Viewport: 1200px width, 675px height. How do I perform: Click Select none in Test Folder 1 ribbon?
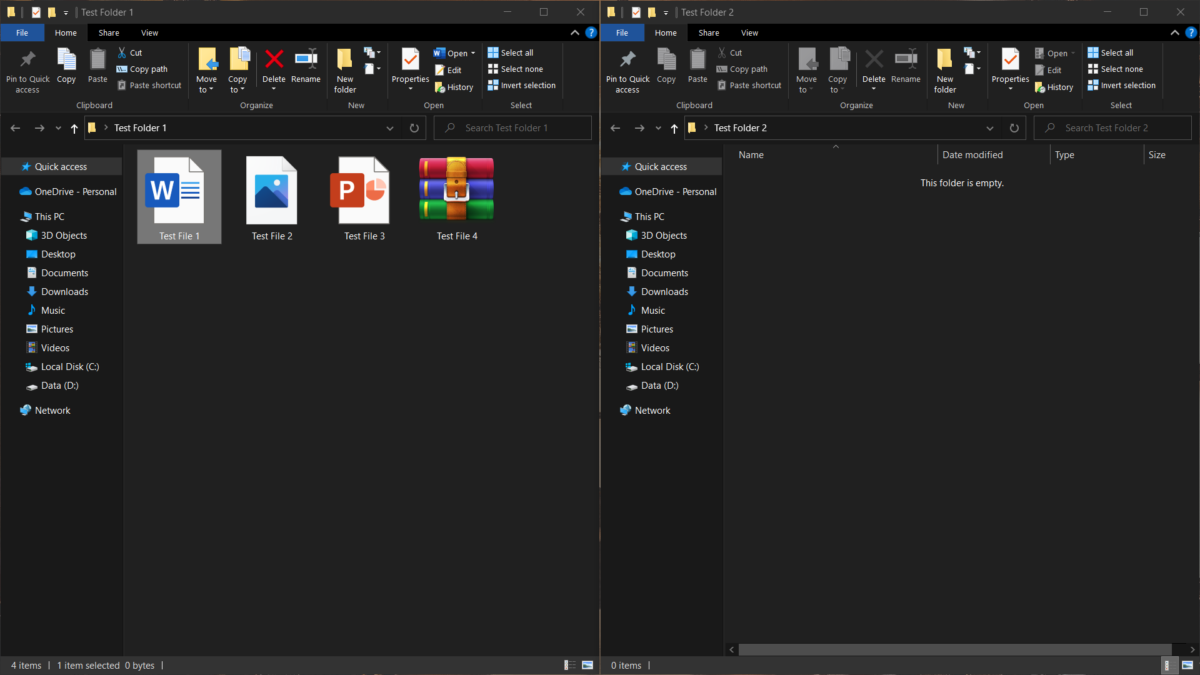pyautogui.click(x=515, y=69)
